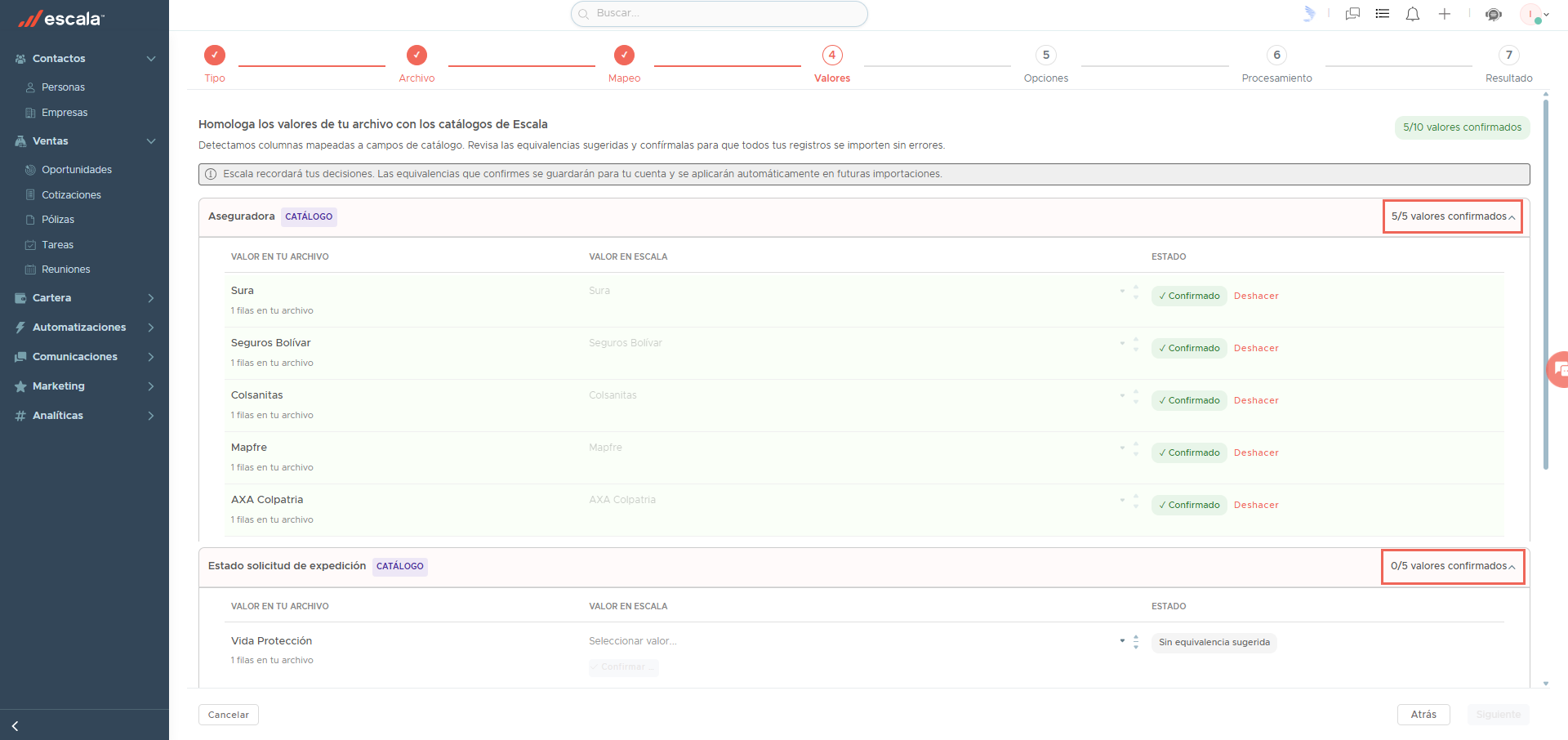Undo confirmation for AXA Colpatria
The width and height of the screenshot is (1568, 740).
[x=1256, y=505]
